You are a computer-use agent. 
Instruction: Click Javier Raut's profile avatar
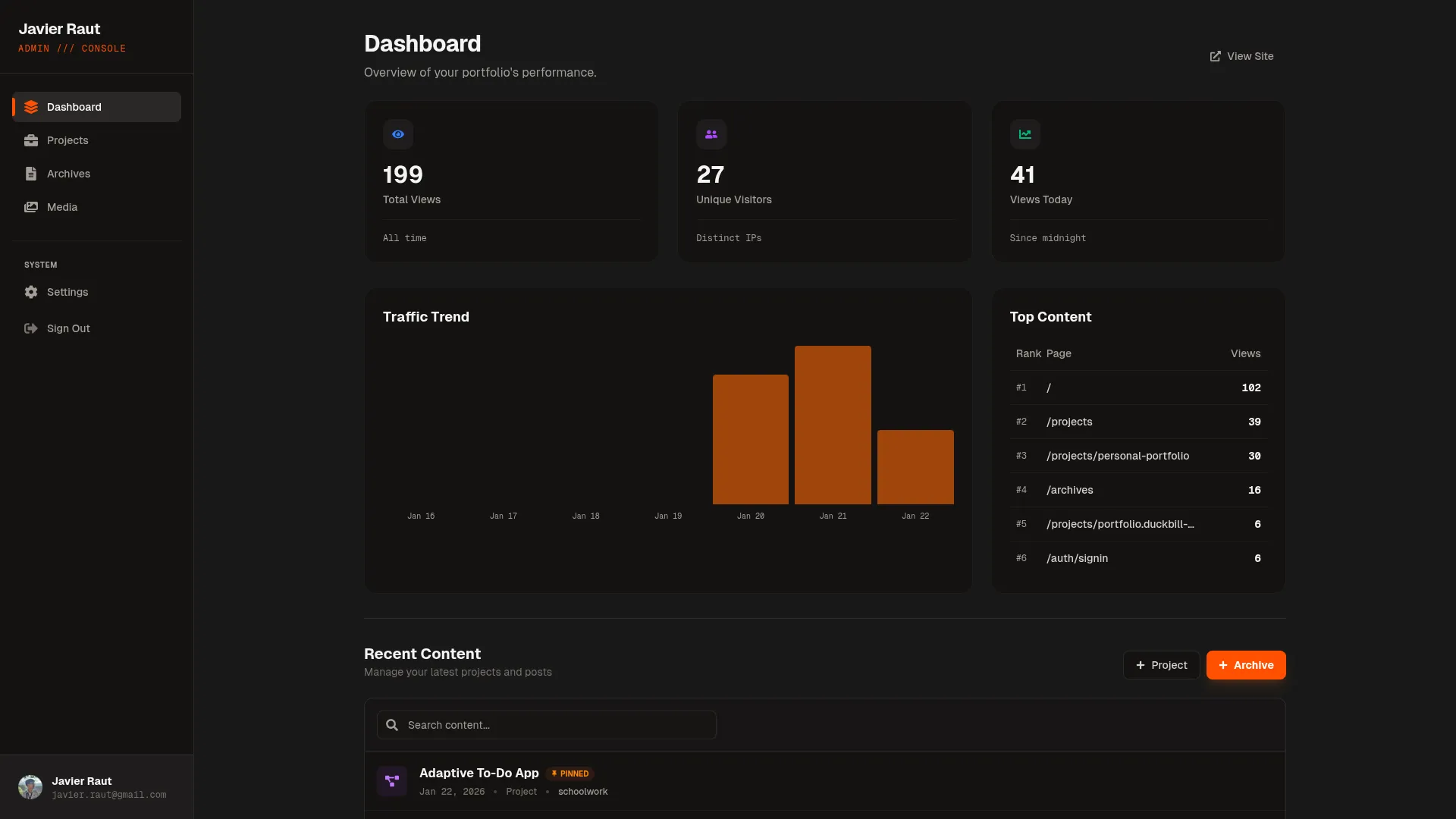click(x=30, y=787)
